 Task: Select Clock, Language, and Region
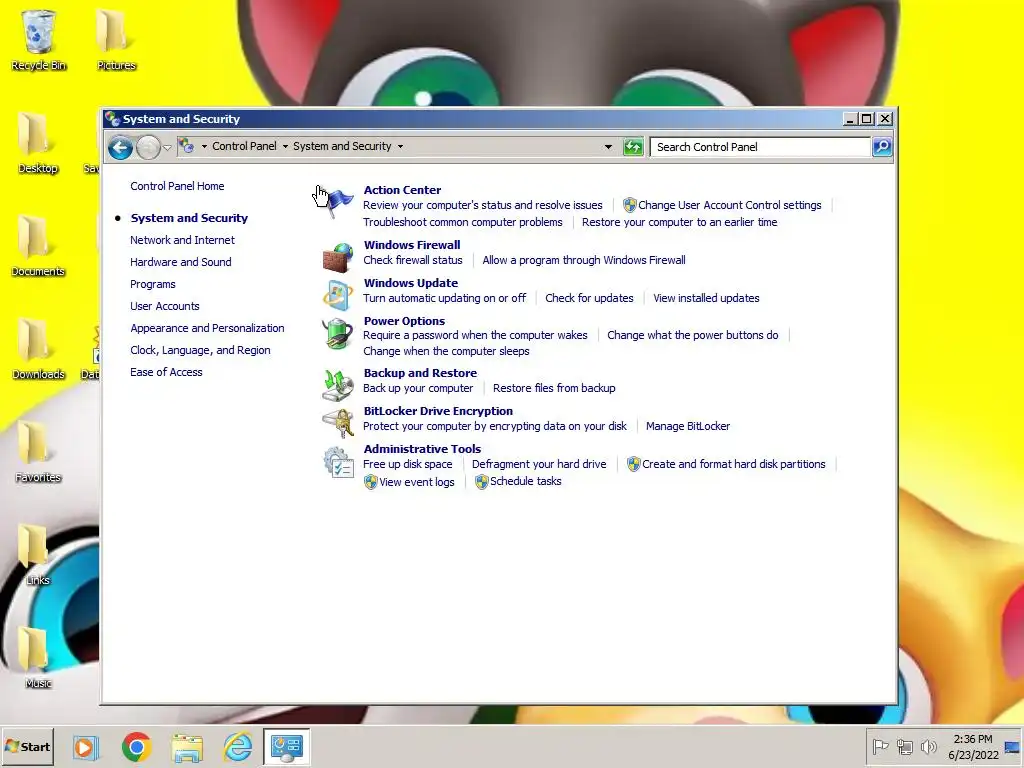[x=200, y=350]
